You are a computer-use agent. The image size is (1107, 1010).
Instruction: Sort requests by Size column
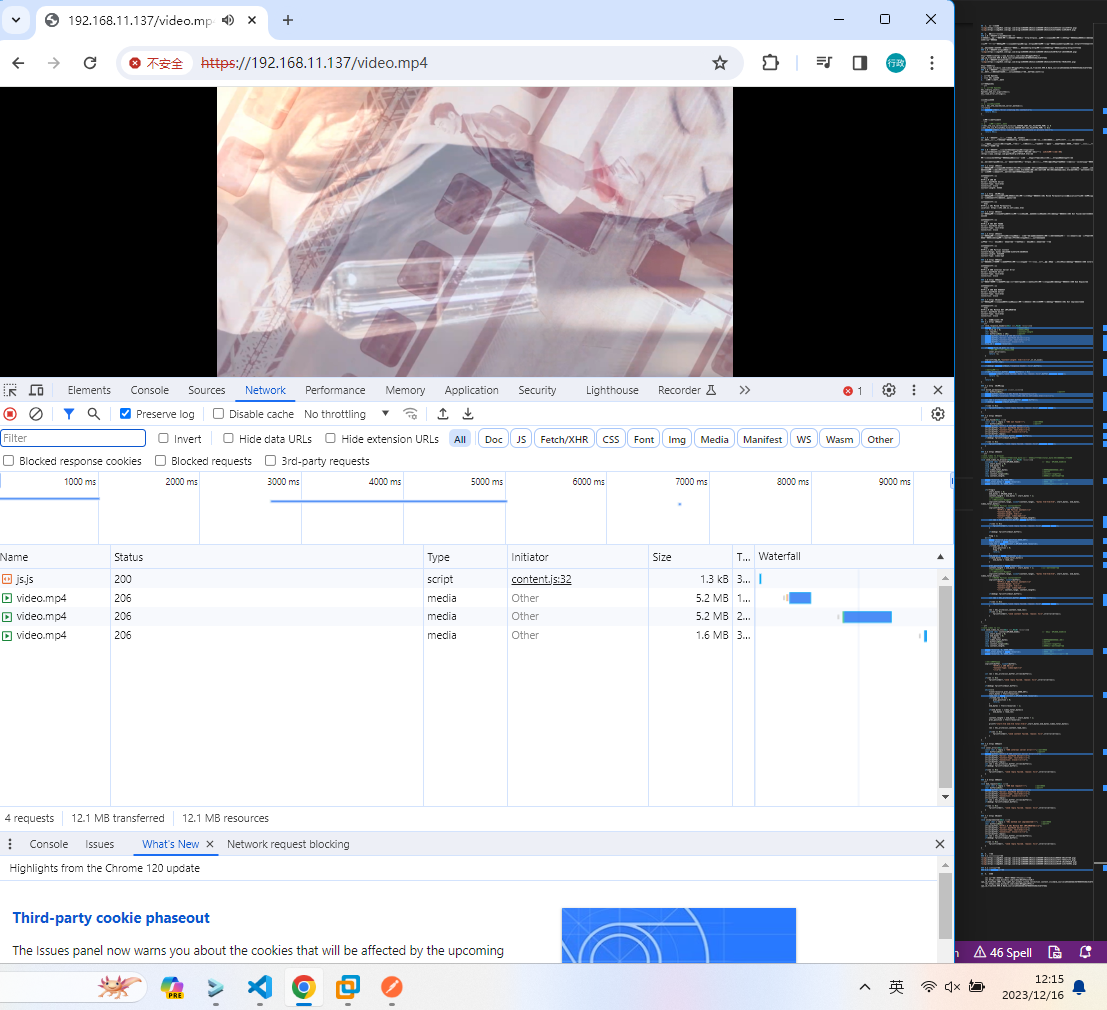(690, 557)
